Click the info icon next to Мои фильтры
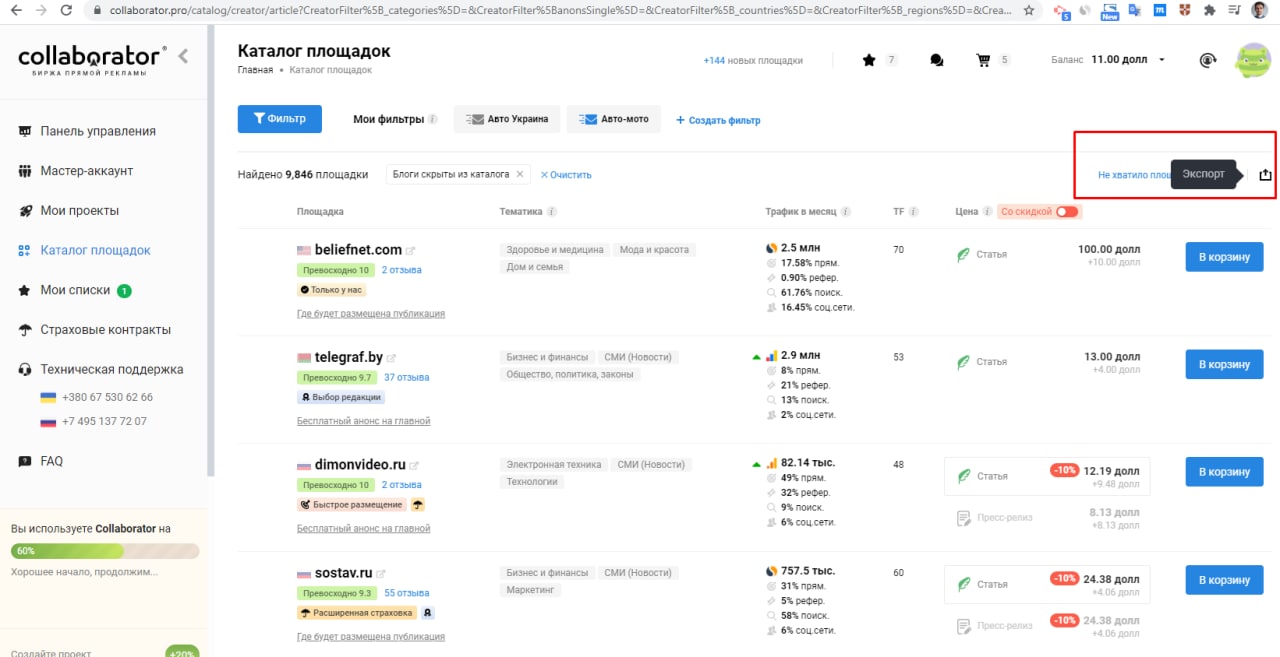This screenshot has width=1280, height=657. (x=433, y=119)
